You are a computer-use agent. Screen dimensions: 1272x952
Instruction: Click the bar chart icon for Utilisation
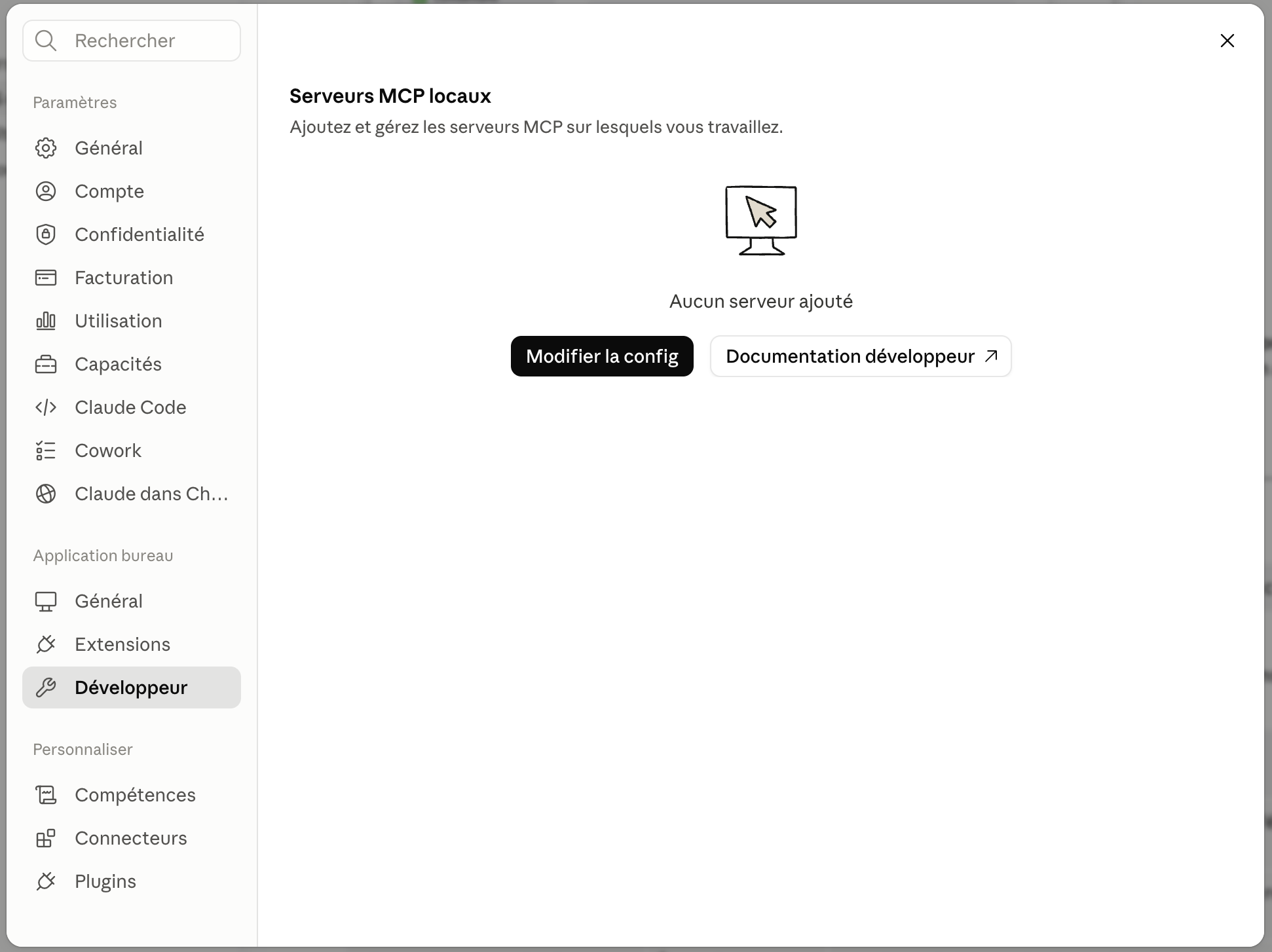coord(46,321)
